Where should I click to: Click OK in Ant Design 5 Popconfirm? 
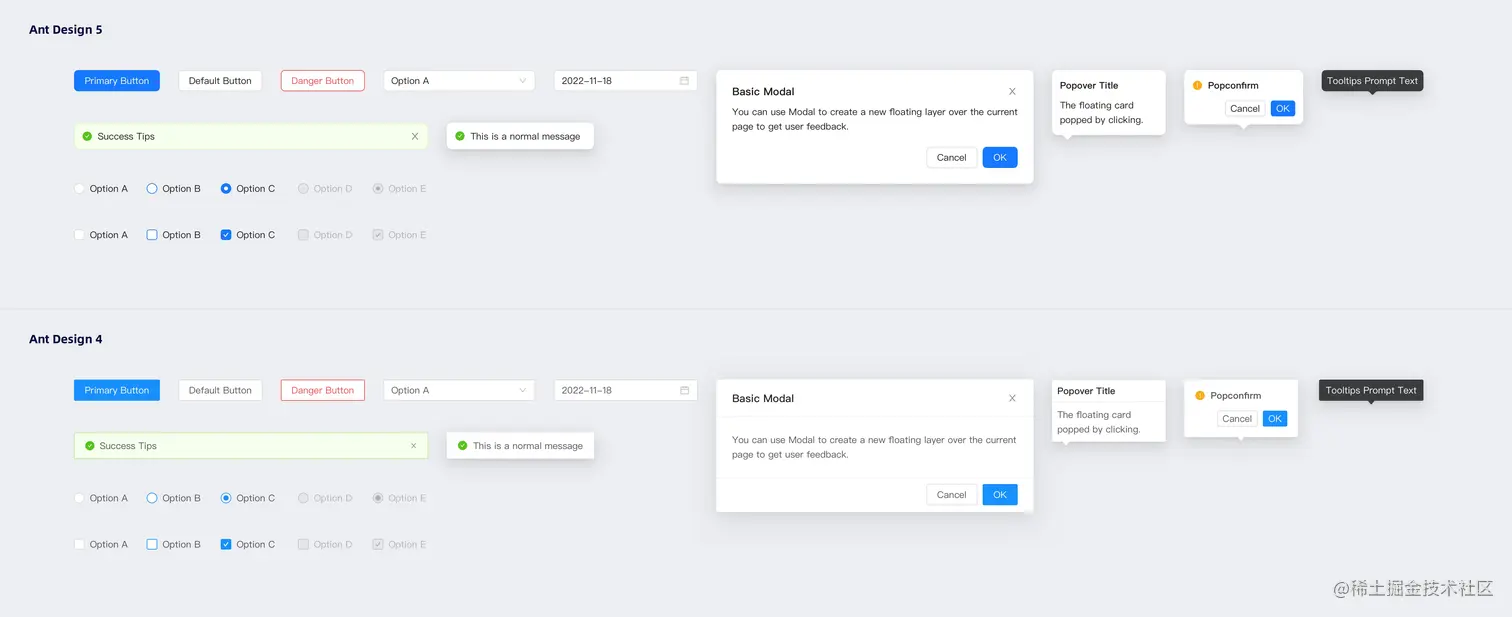tap(1283, 108)
